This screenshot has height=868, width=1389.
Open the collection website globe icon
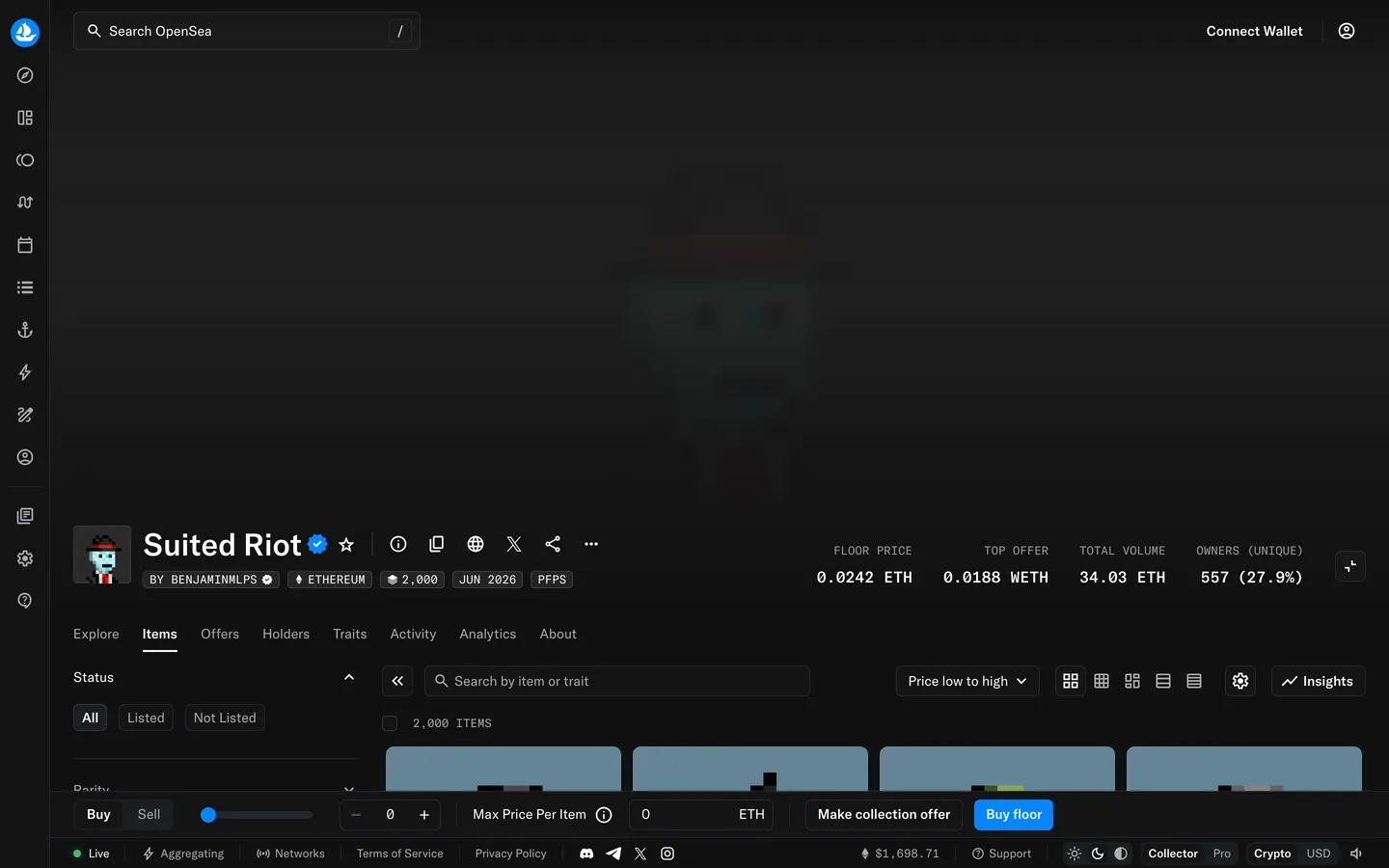476,544
